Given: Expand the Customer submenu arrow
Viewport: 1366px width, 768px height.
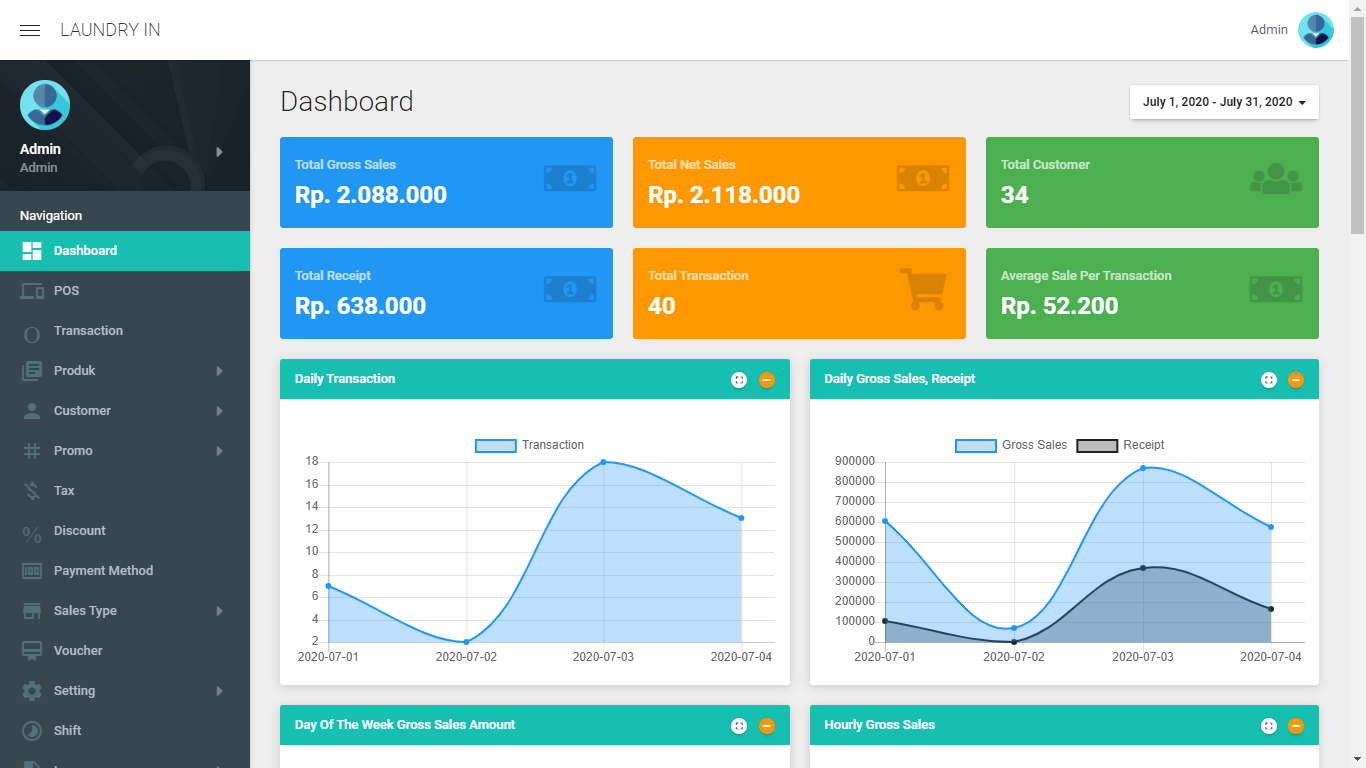Looking at the screenshot, I should pos(219,411).
